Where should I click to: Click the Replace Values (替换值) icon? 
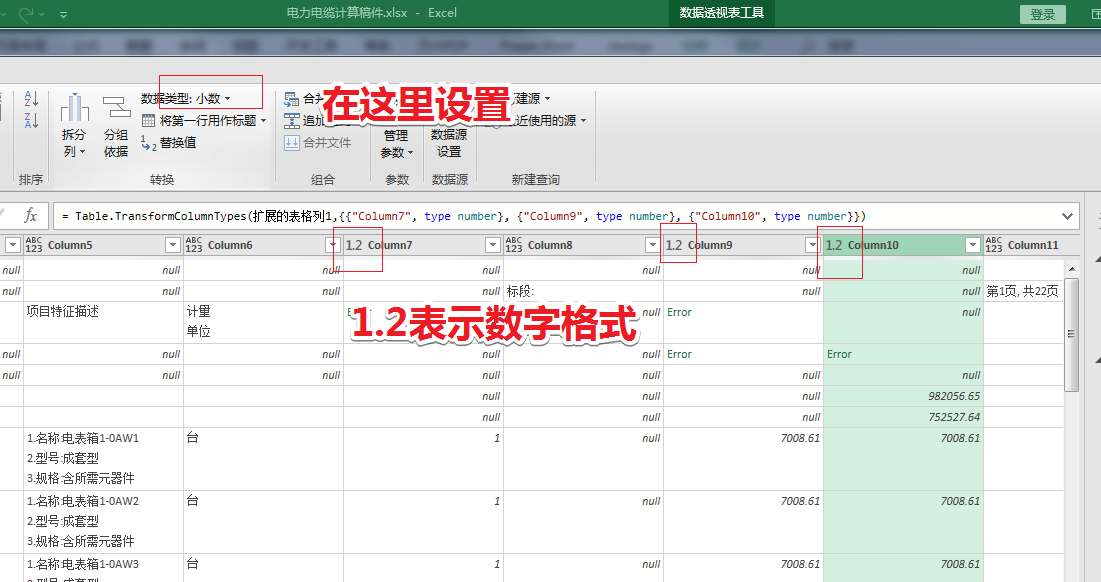point(148,143)
